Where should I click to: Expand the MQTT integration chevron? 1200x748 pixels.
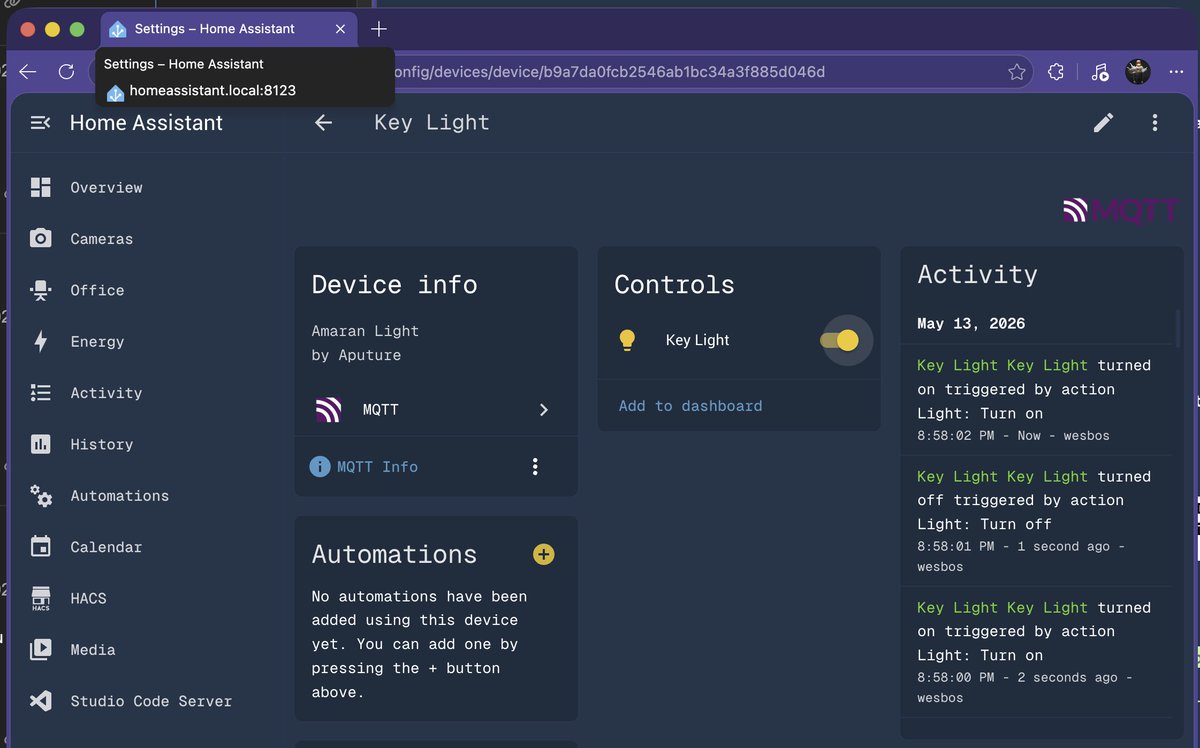tap(544, 410)
